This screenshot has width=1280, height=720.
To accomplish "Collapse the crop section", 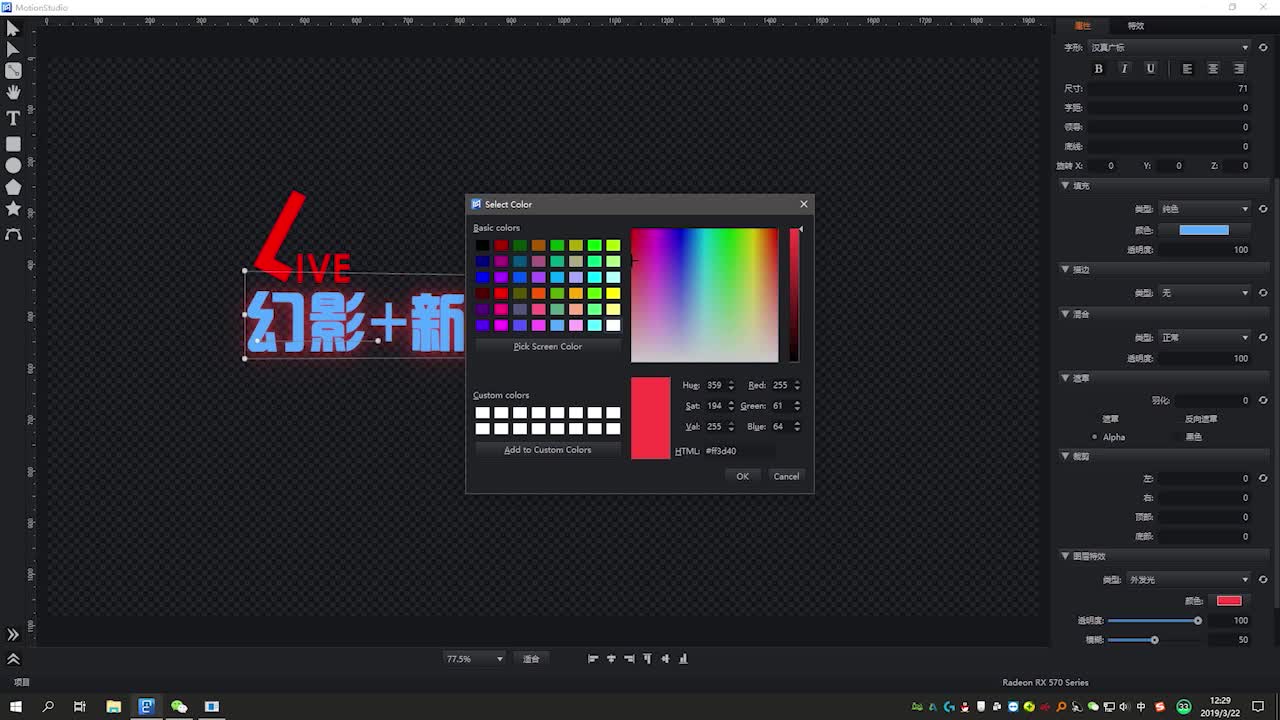I will pyautogui.click(x=1066, y=455).
